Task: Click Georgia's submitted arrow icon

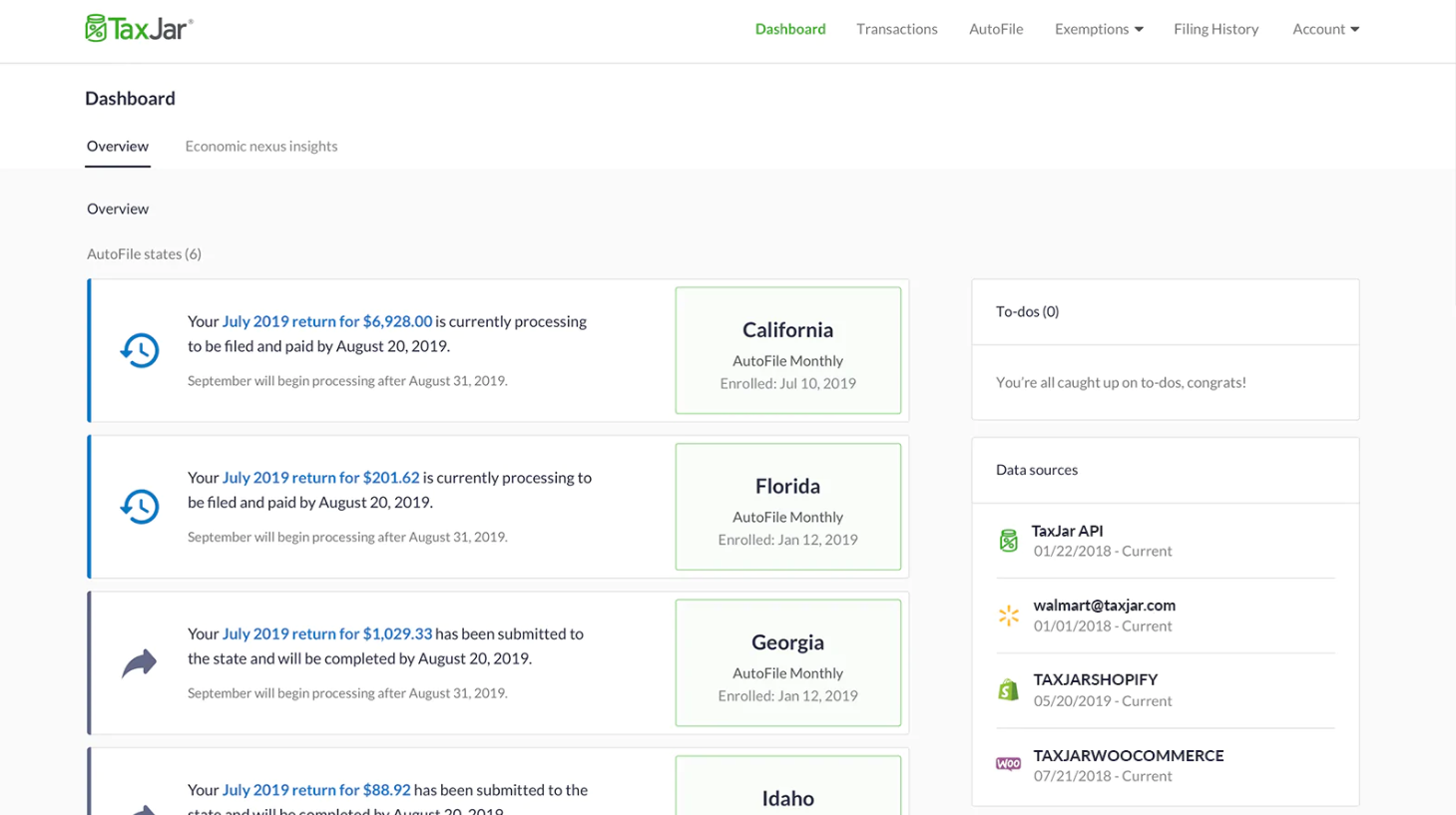Action: (x=140, y=662)
